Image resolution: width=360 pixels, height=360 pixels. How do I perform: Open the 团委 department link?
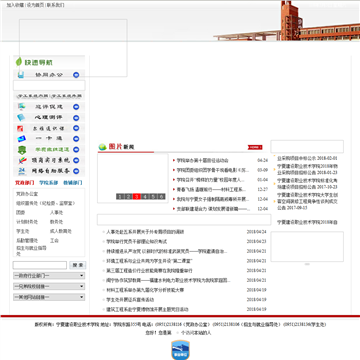click(20, 212)
